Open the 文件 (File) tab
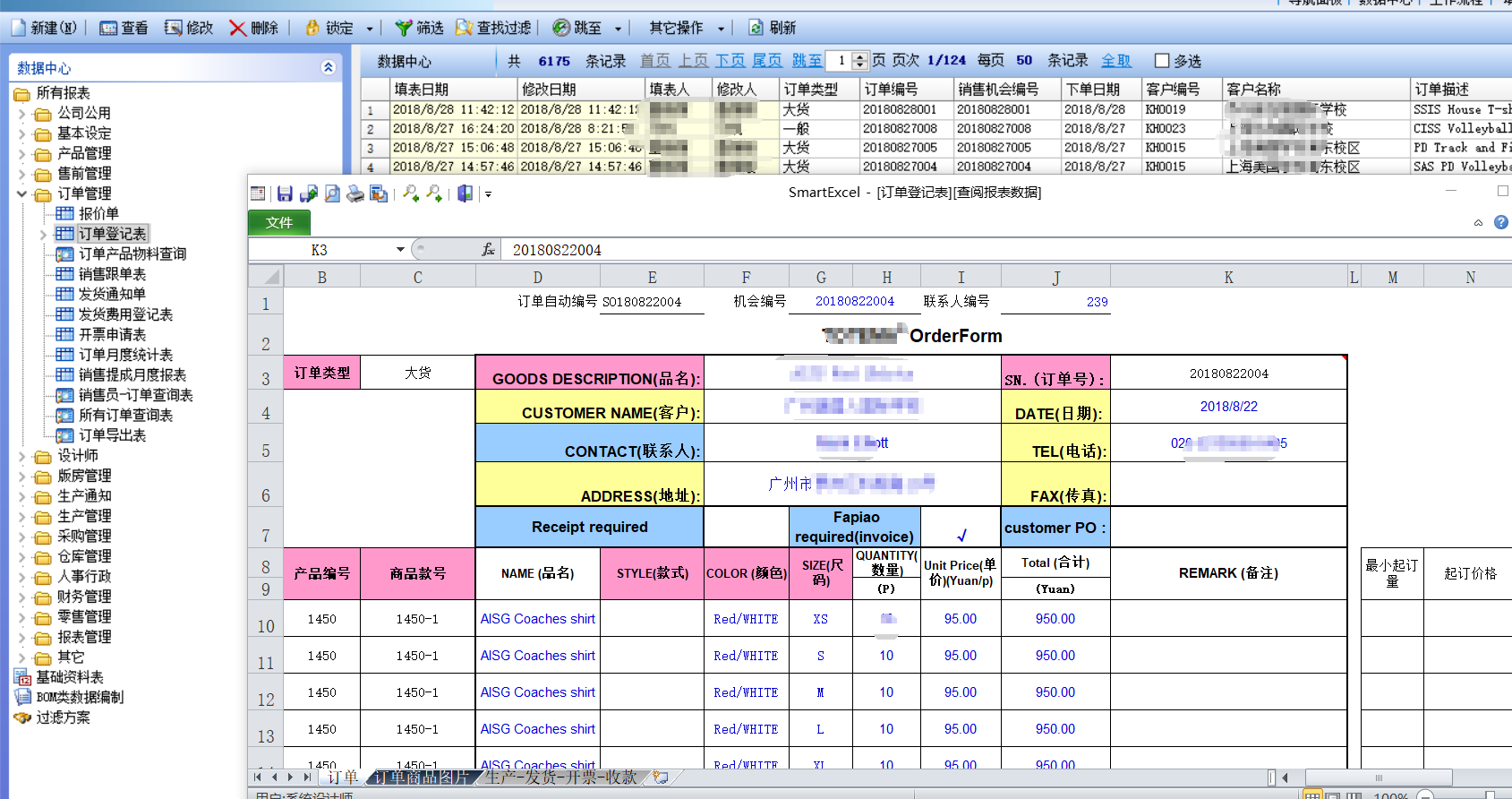 click(279, 222)
